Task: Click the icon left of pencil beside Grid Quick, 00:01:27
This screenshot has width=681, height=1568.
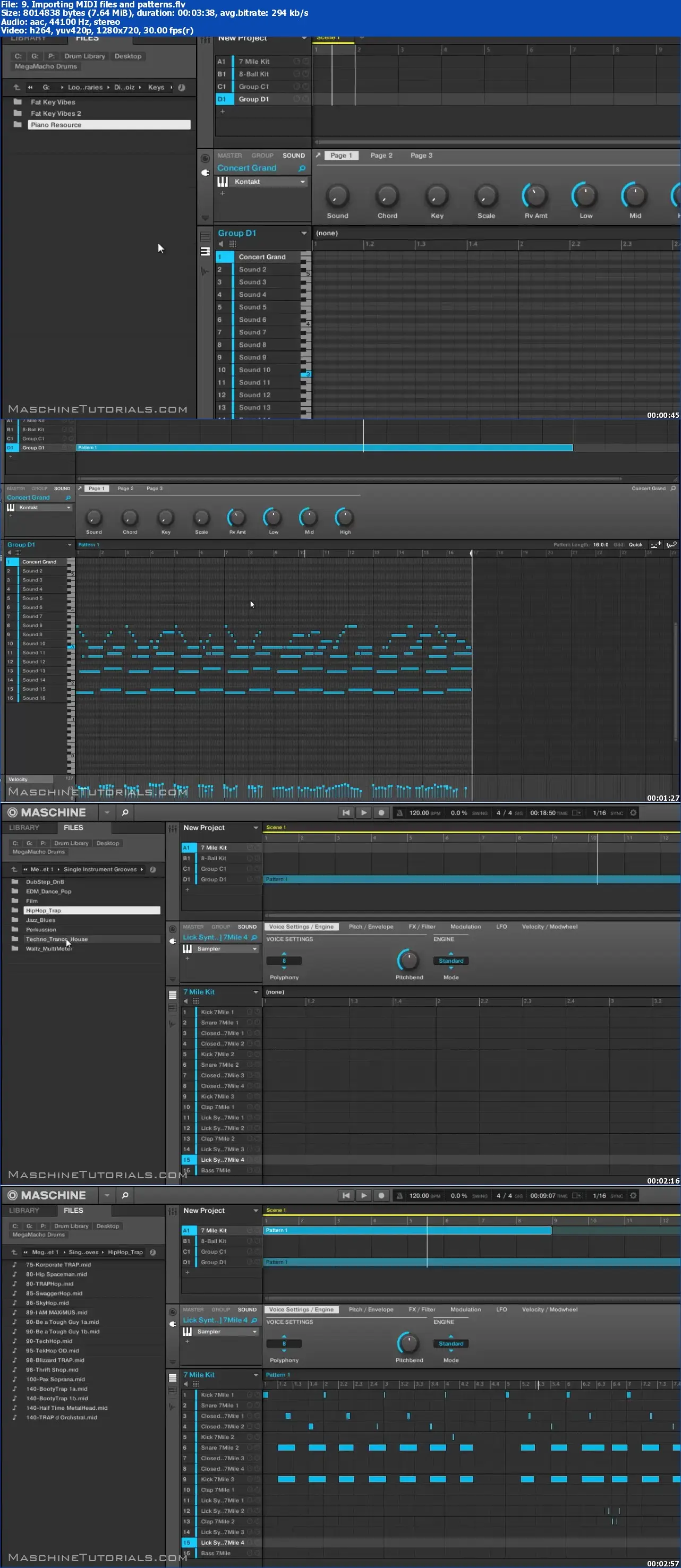Action: (656, 545)
